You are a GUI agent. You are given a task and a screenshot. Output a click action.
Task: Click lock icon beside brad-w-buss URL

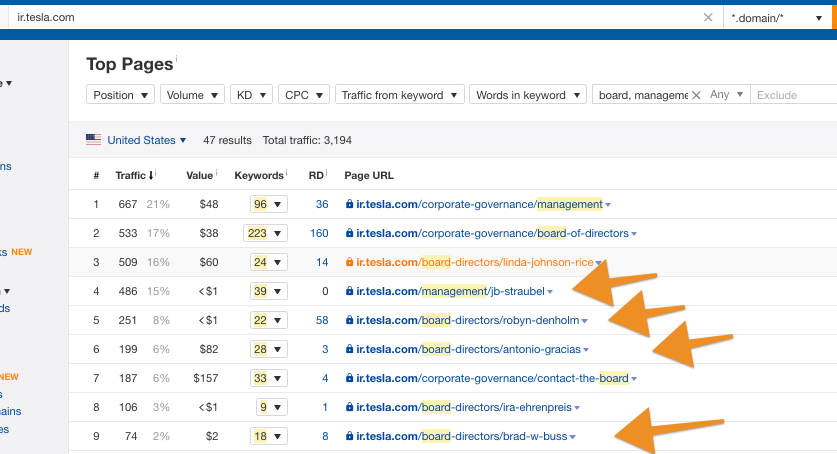(x=349, y=436)
